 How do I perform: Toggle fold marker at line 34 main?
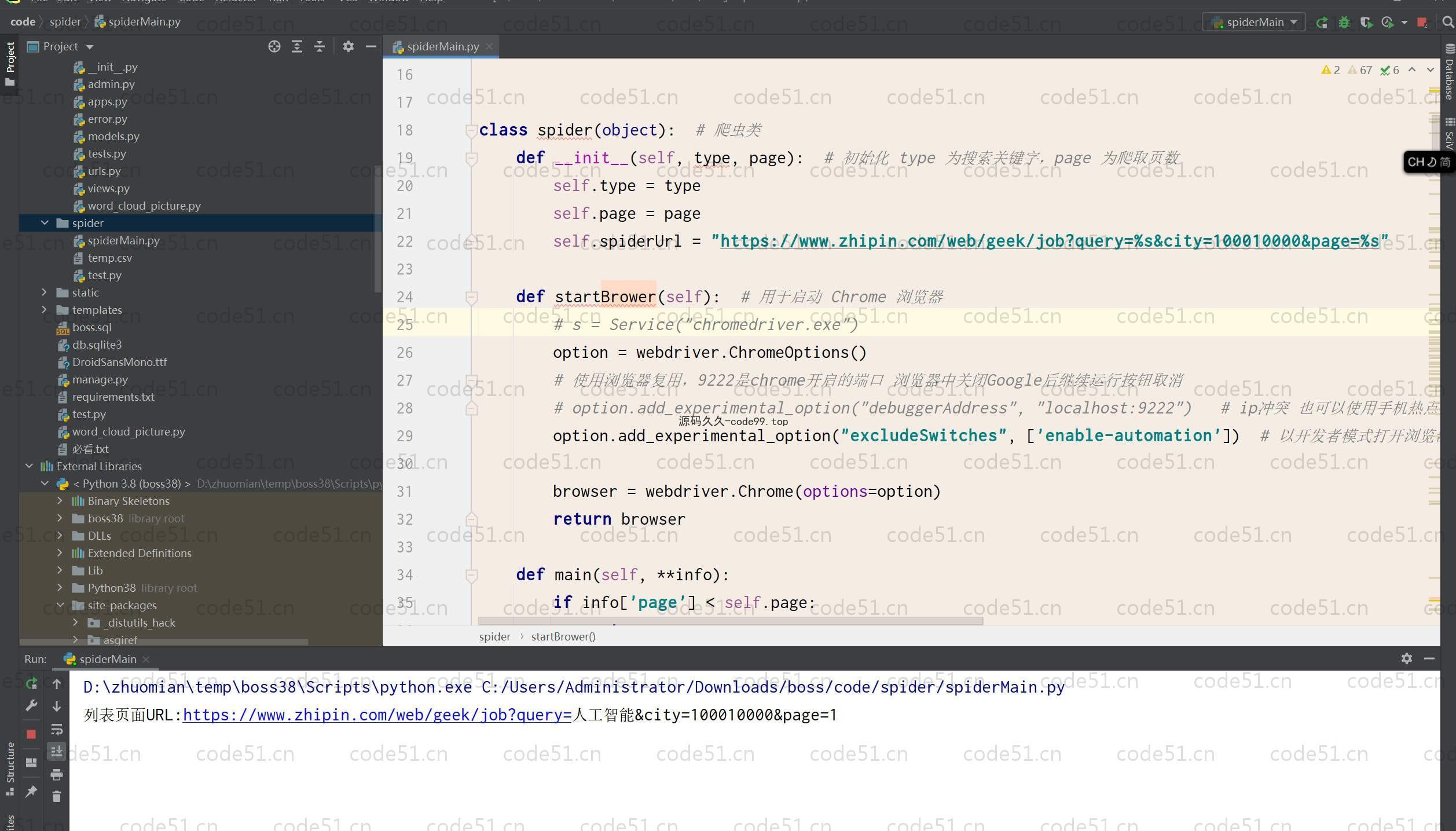471,575
